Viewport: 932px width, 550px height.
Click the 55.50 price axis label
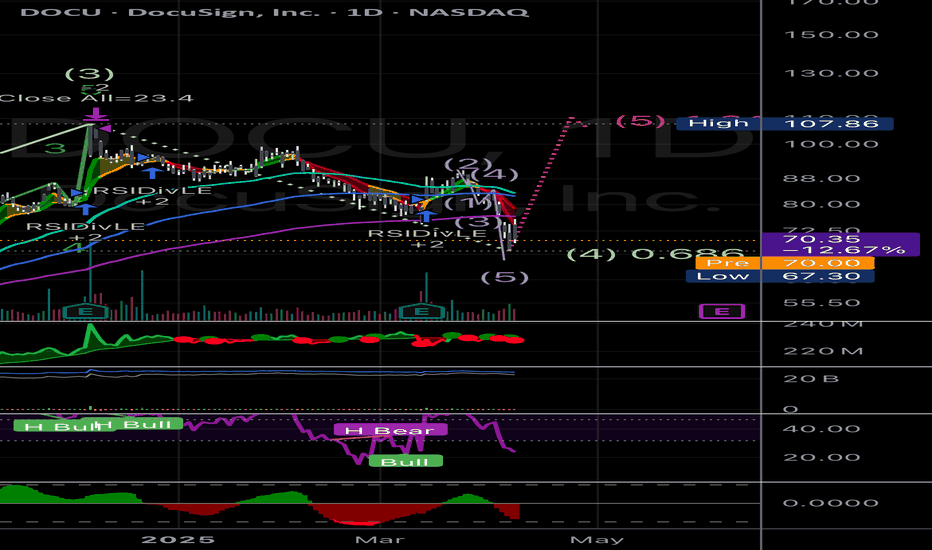(821, 303)
